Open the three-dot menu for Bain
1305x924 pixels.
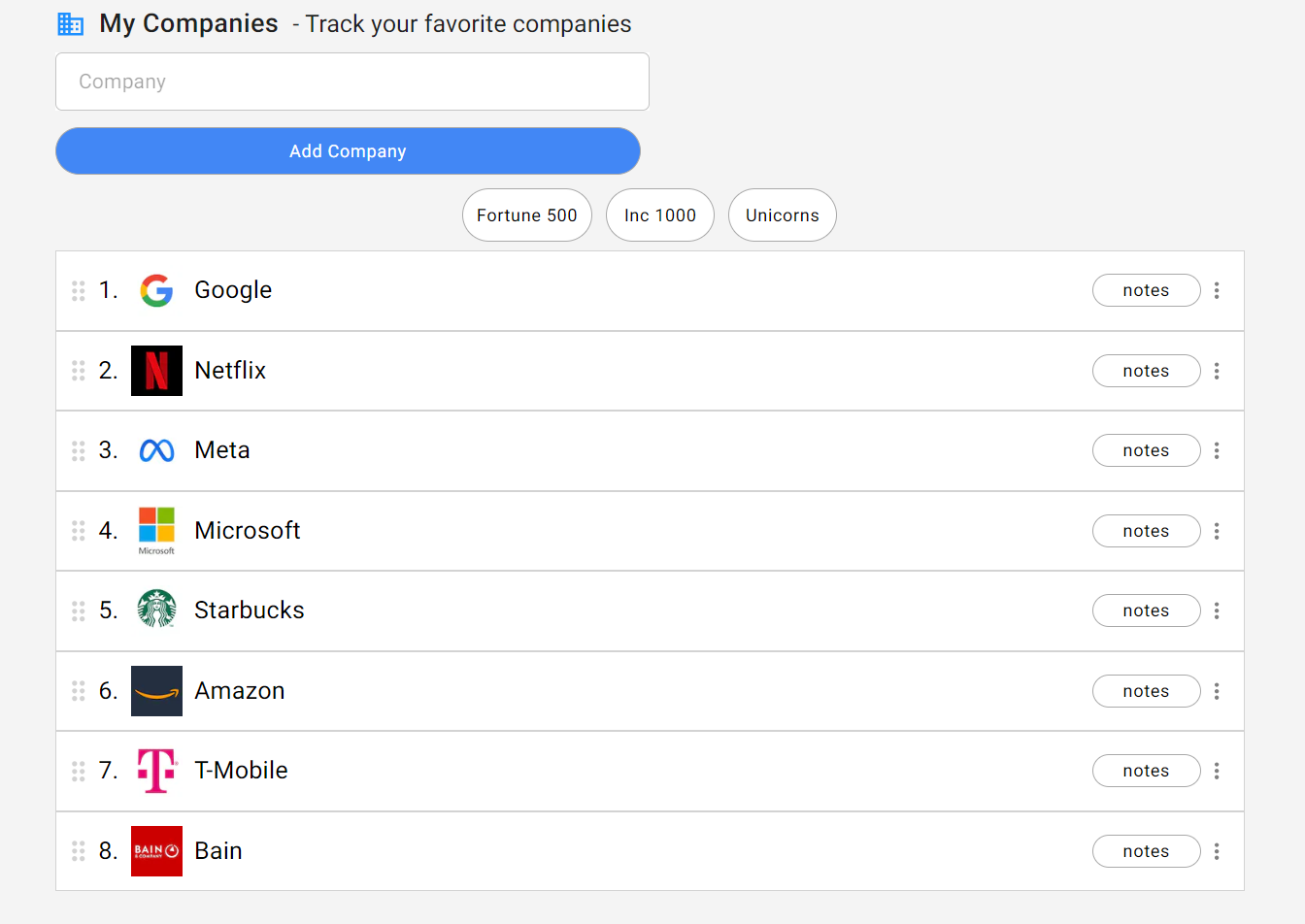[1217, 851]
